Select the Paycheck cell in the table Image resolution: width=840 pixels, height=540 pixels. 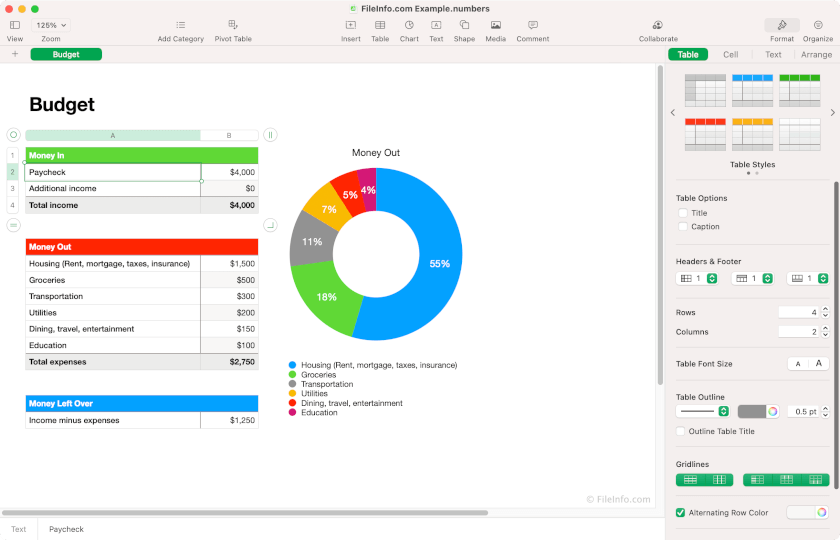click(112, 172)
